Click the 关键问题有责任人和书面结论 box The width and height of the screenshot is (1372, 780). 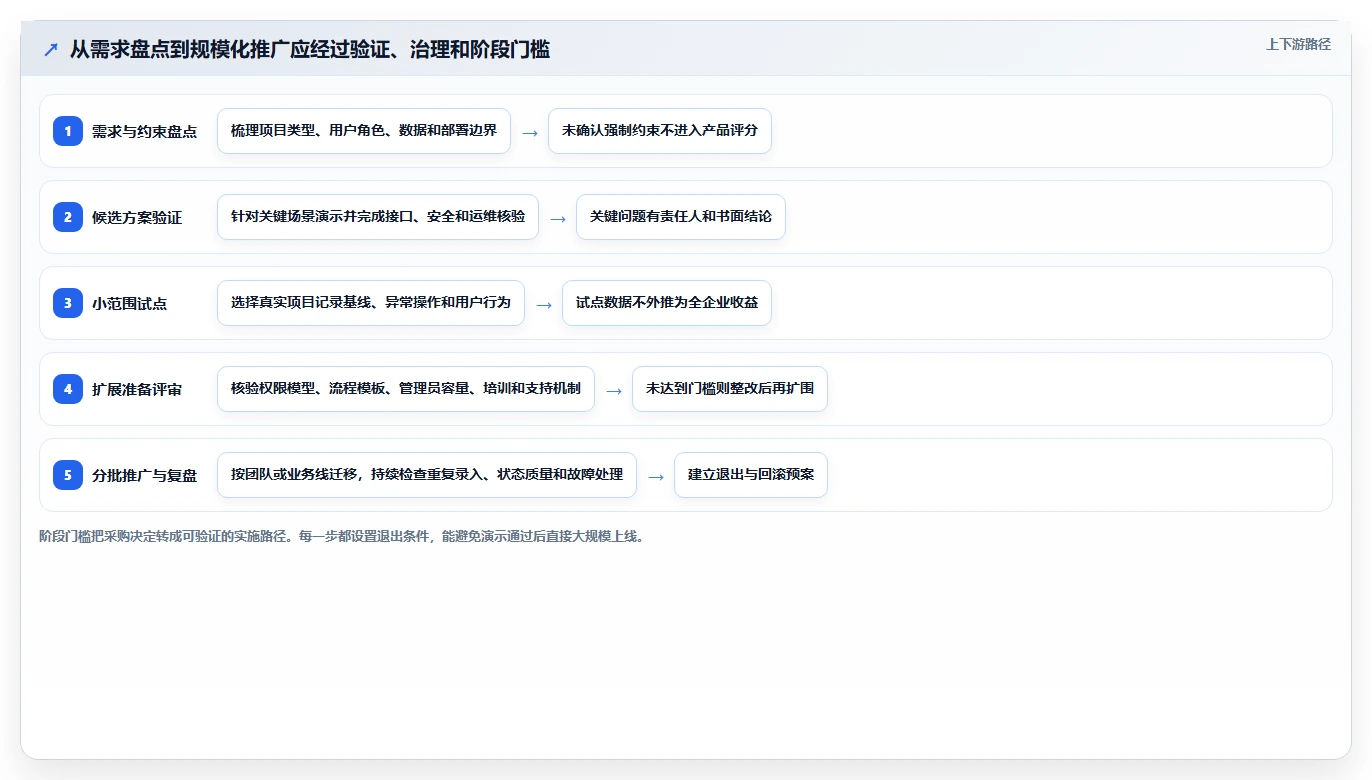pos(681,217)
